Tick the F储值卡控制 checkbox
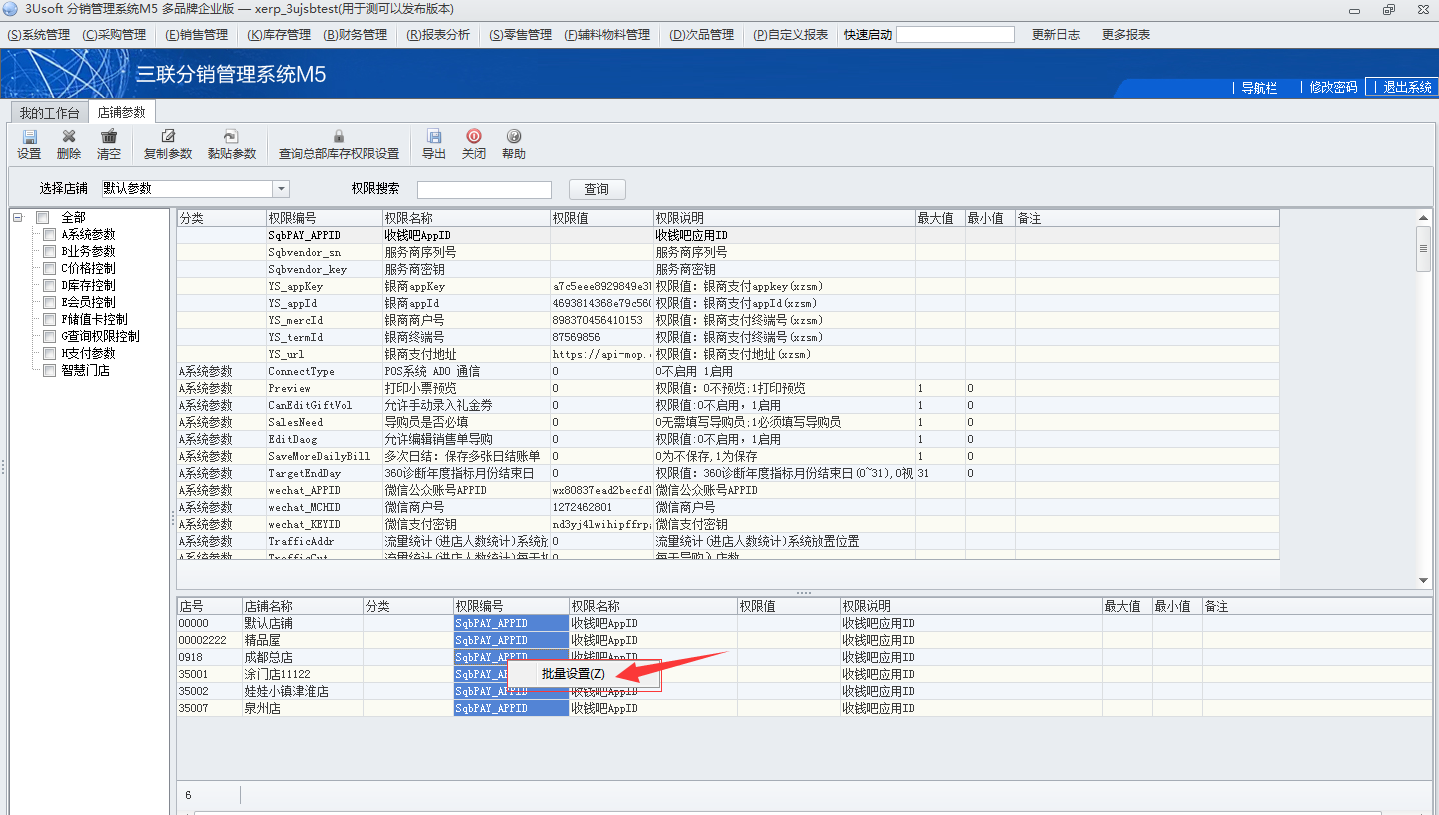The width and height of the screenshot is (1439, 815). (49, 319)
